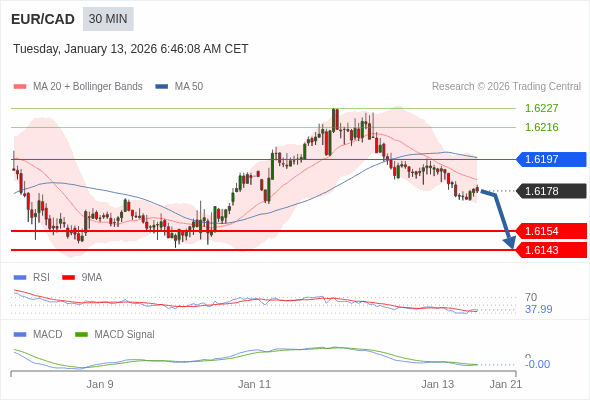Click the RSI legend label

click(x=41, y=278)
